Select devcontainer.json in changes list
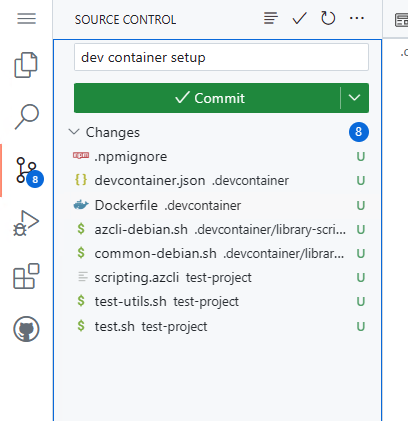 (x=219, y=181)
